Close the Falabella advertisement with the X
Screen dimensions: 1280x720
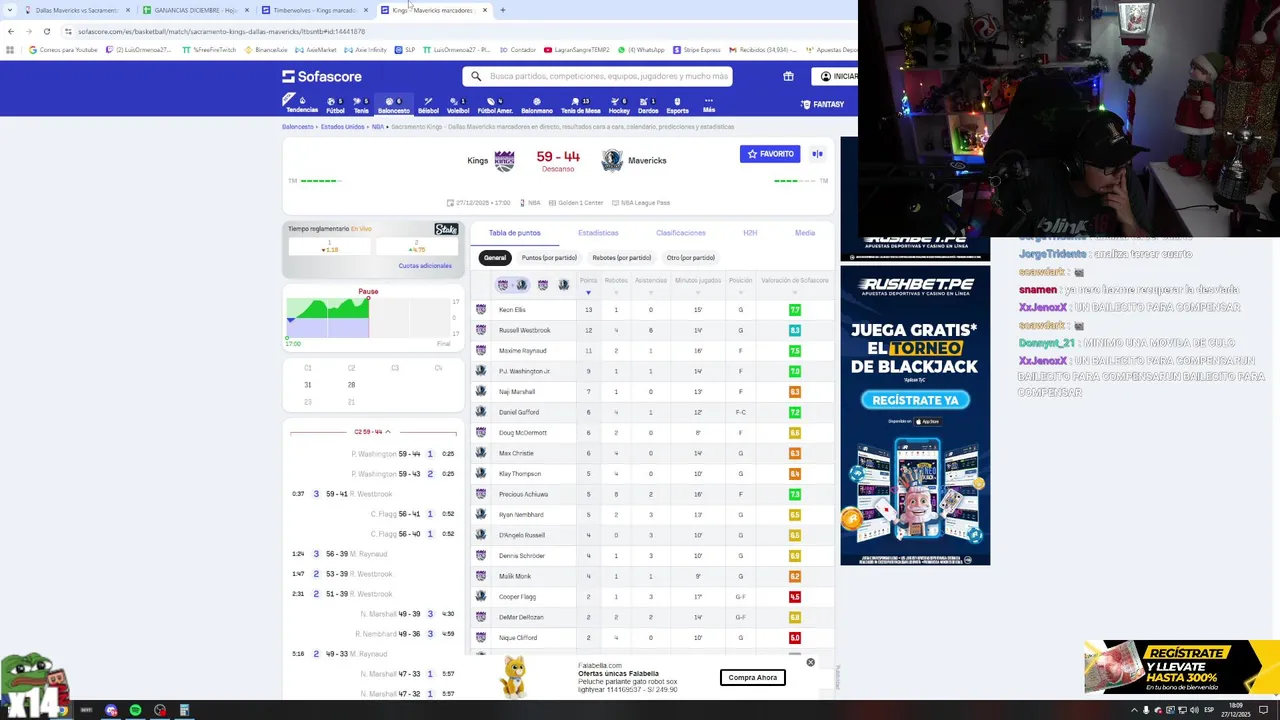810,662
